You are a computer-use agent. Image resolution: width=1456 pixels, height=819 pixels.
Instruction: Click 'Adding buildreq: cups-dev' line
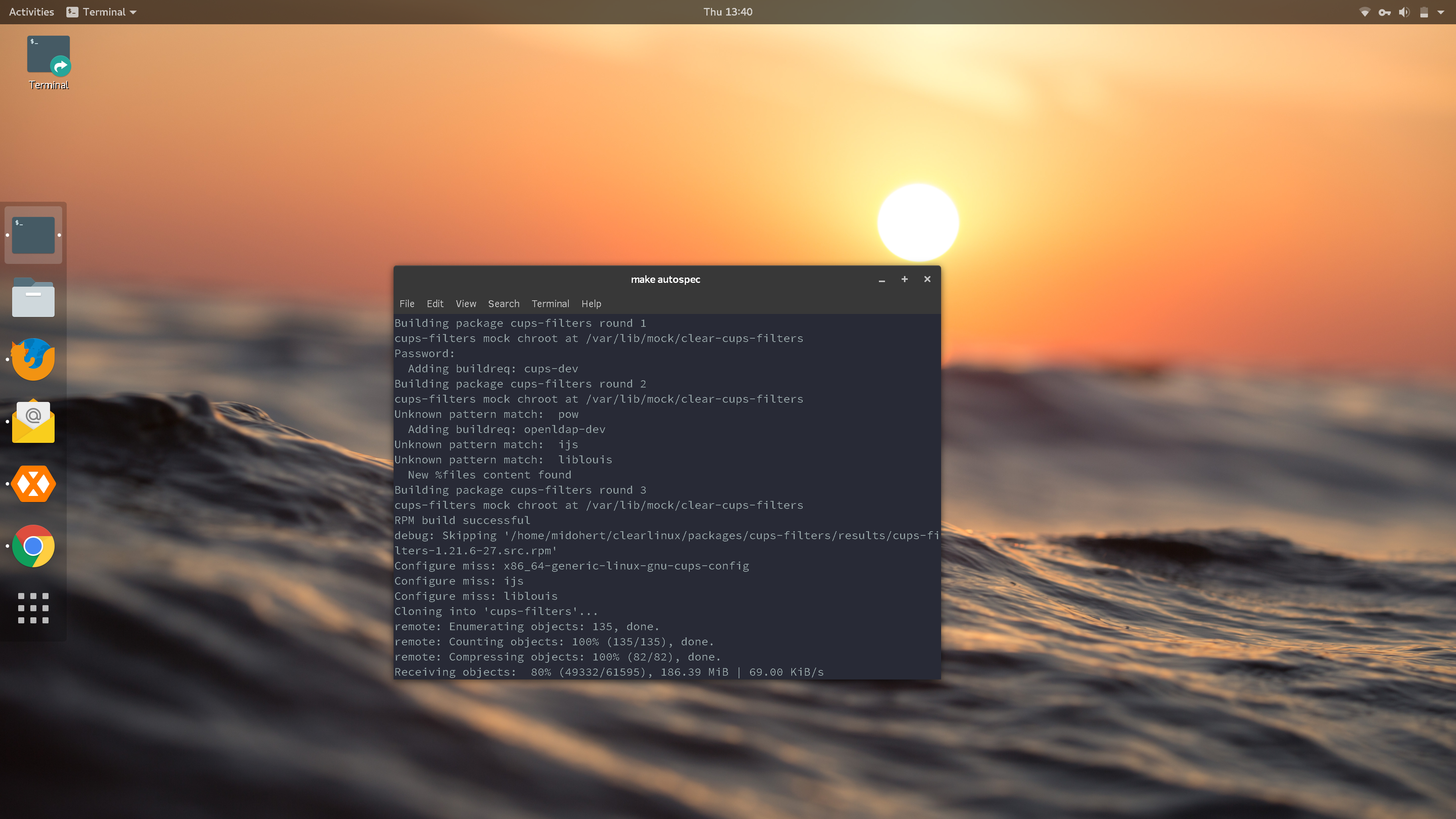coord(493,369)
